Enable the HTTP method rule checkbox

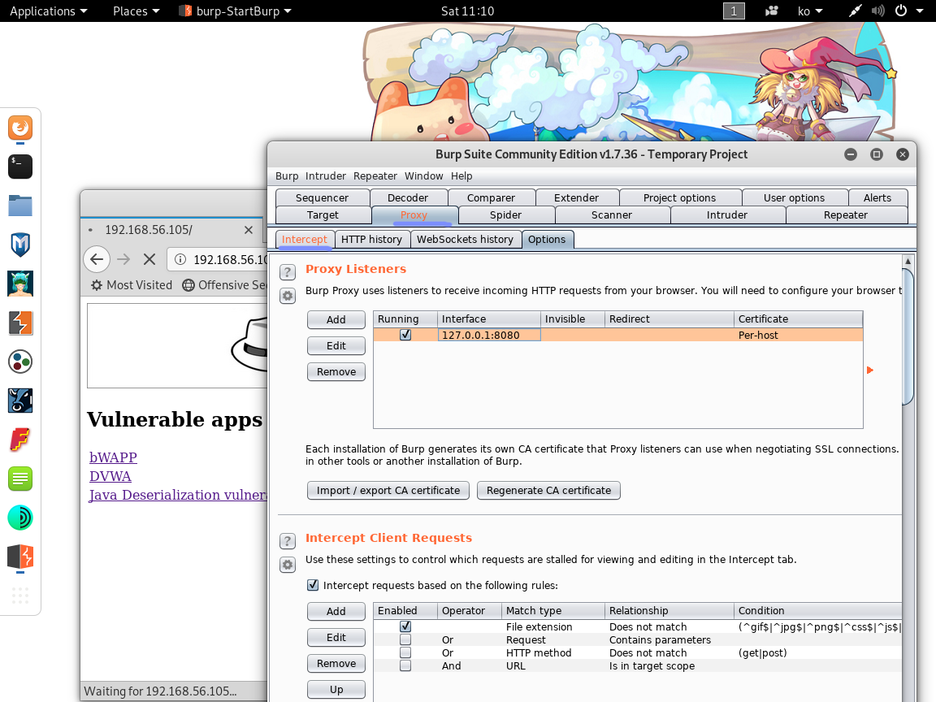click(405, 652)
